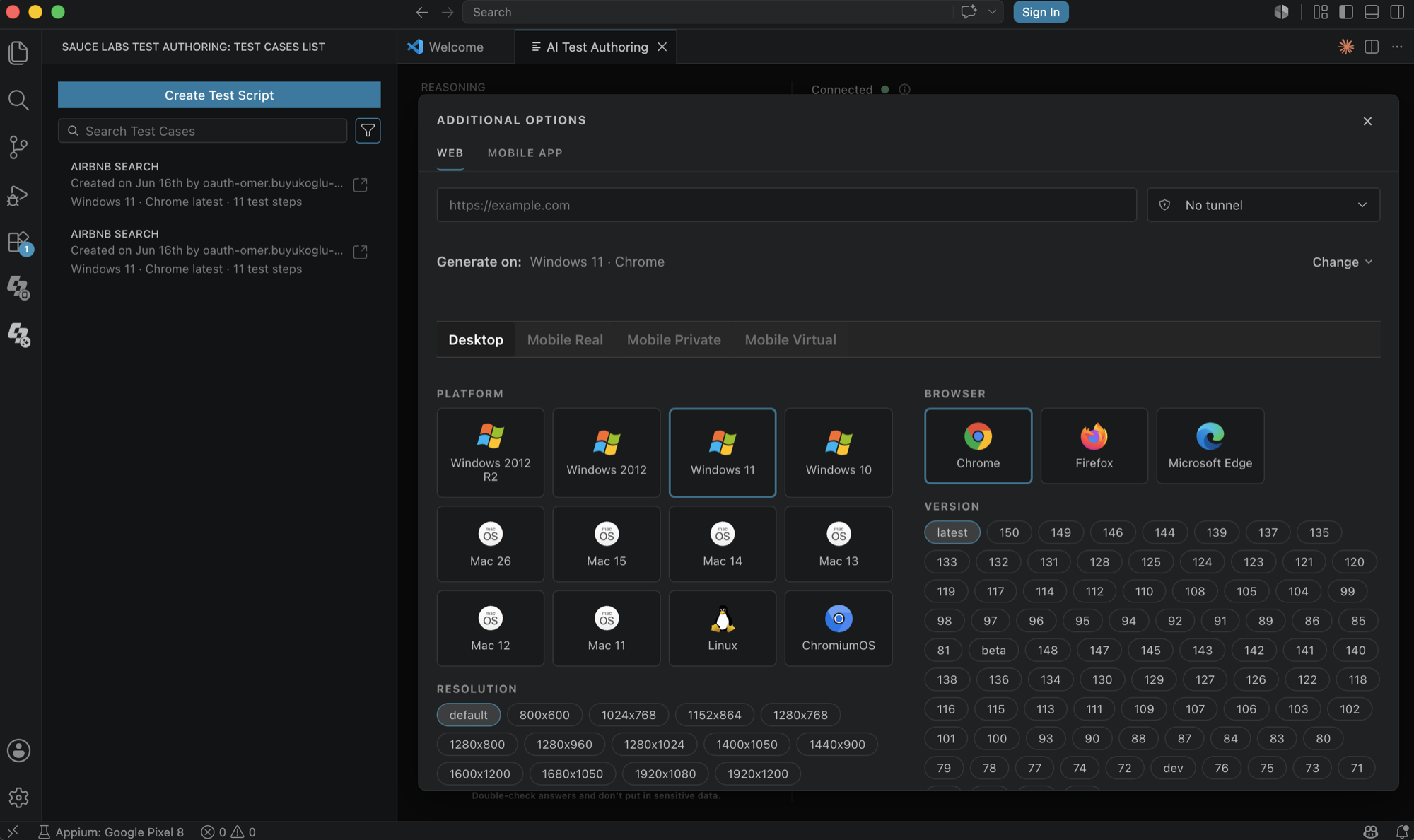Click the Customize Layout icon

tap(1321, 12)
